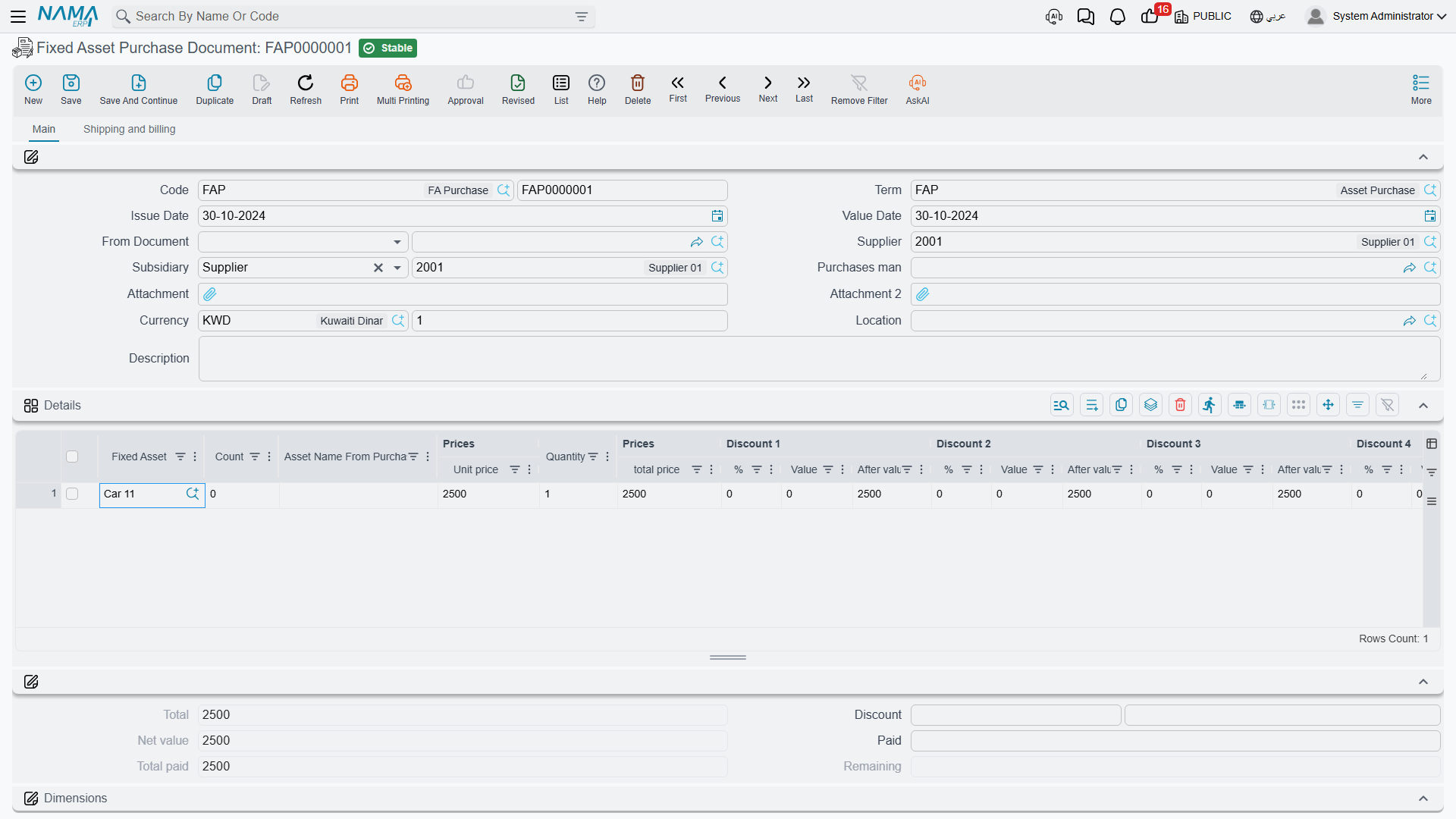
Task: Click the Approval icon
Action: coord(466,83)
